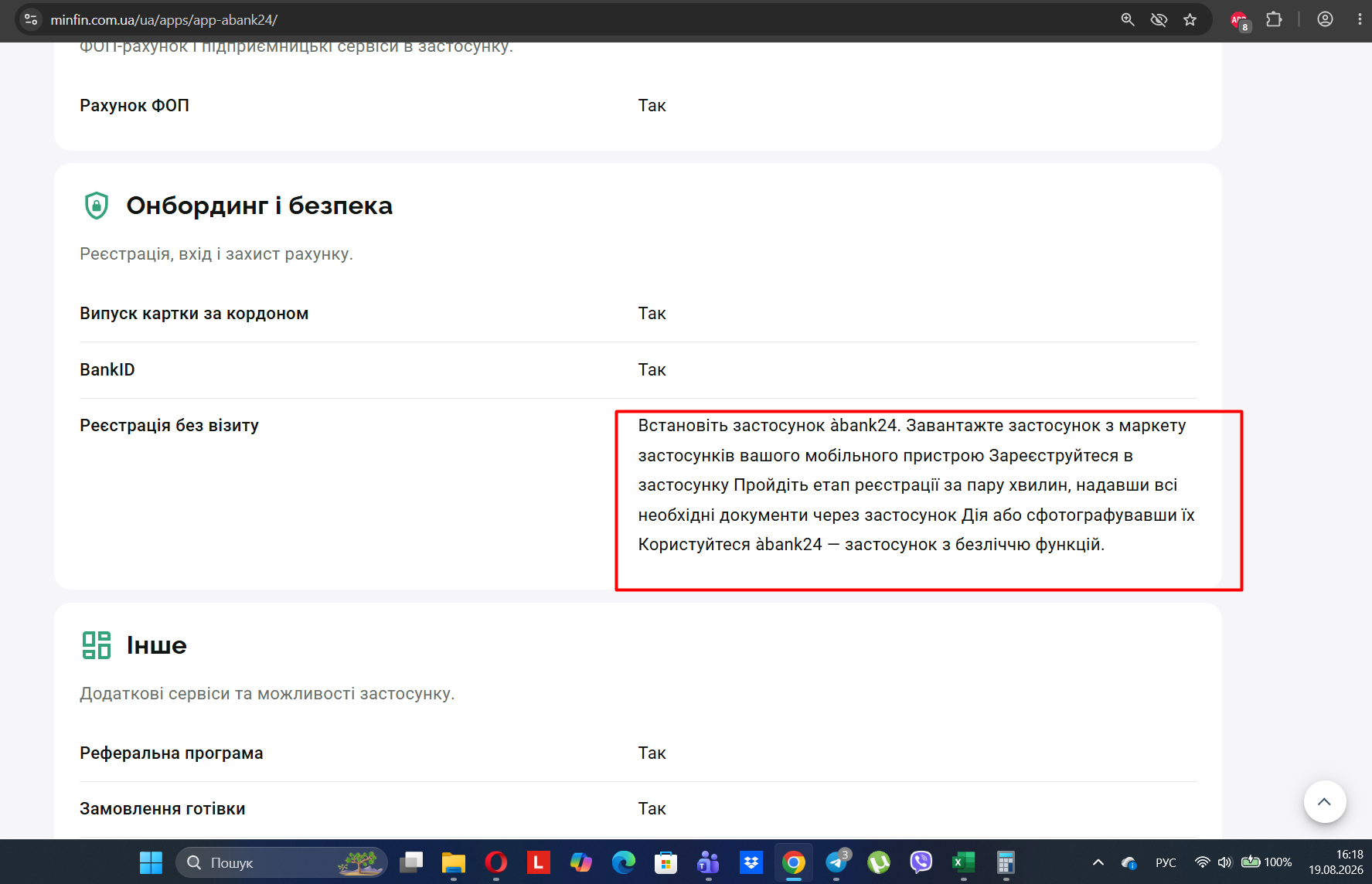Switch the РУС input language indicator
Screen dimensions: 1372x884
point(1166,862)
